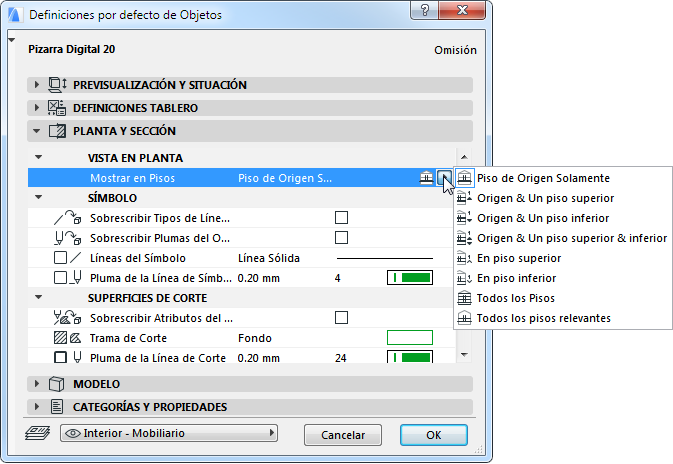The width and height of the screenshot is (673, 464).
Task: Expand the Previsualización y Situación panel
Action: [x=37, y=85]
